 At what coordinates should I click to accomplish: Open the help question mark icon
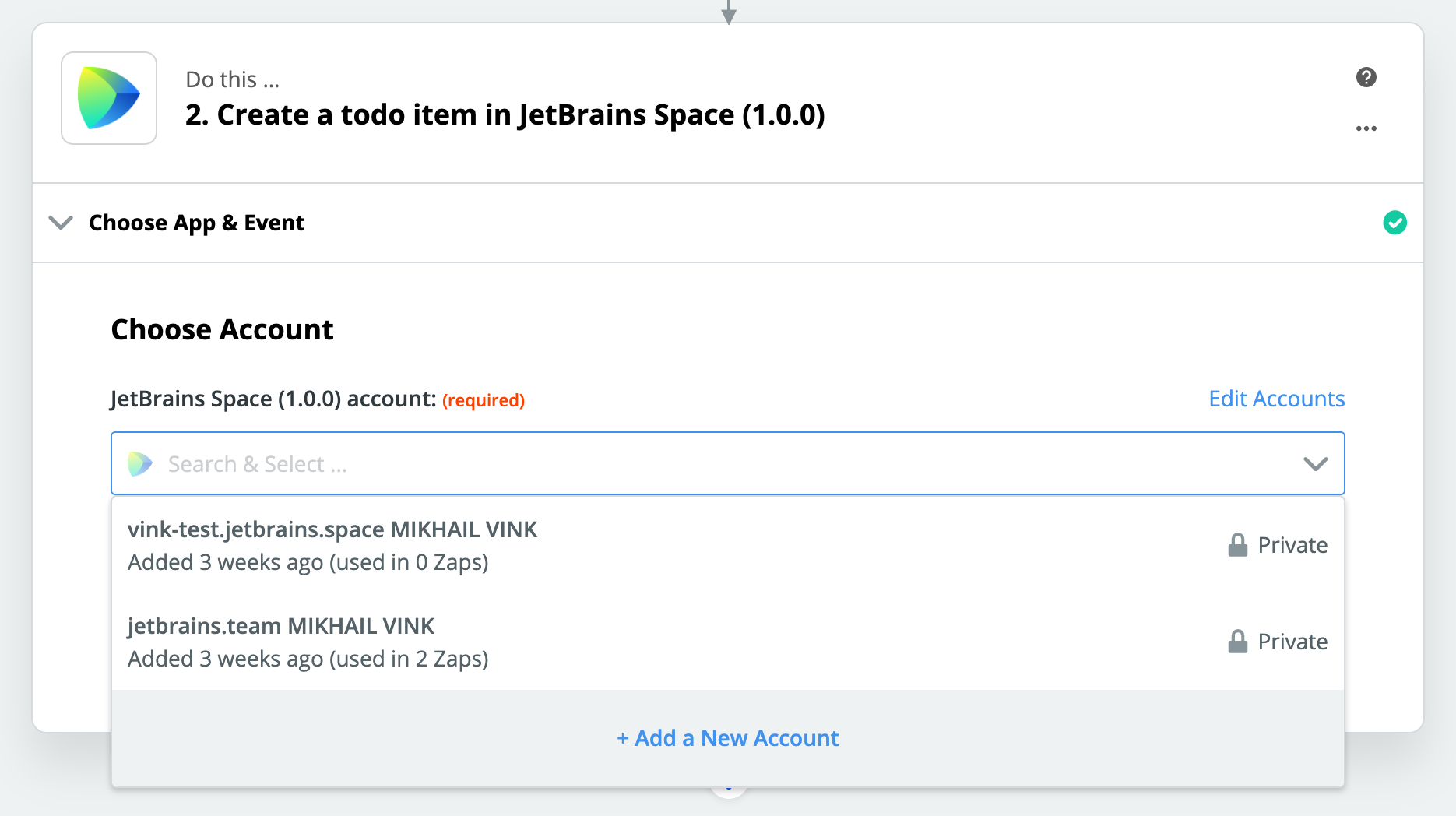[1366, 77]
